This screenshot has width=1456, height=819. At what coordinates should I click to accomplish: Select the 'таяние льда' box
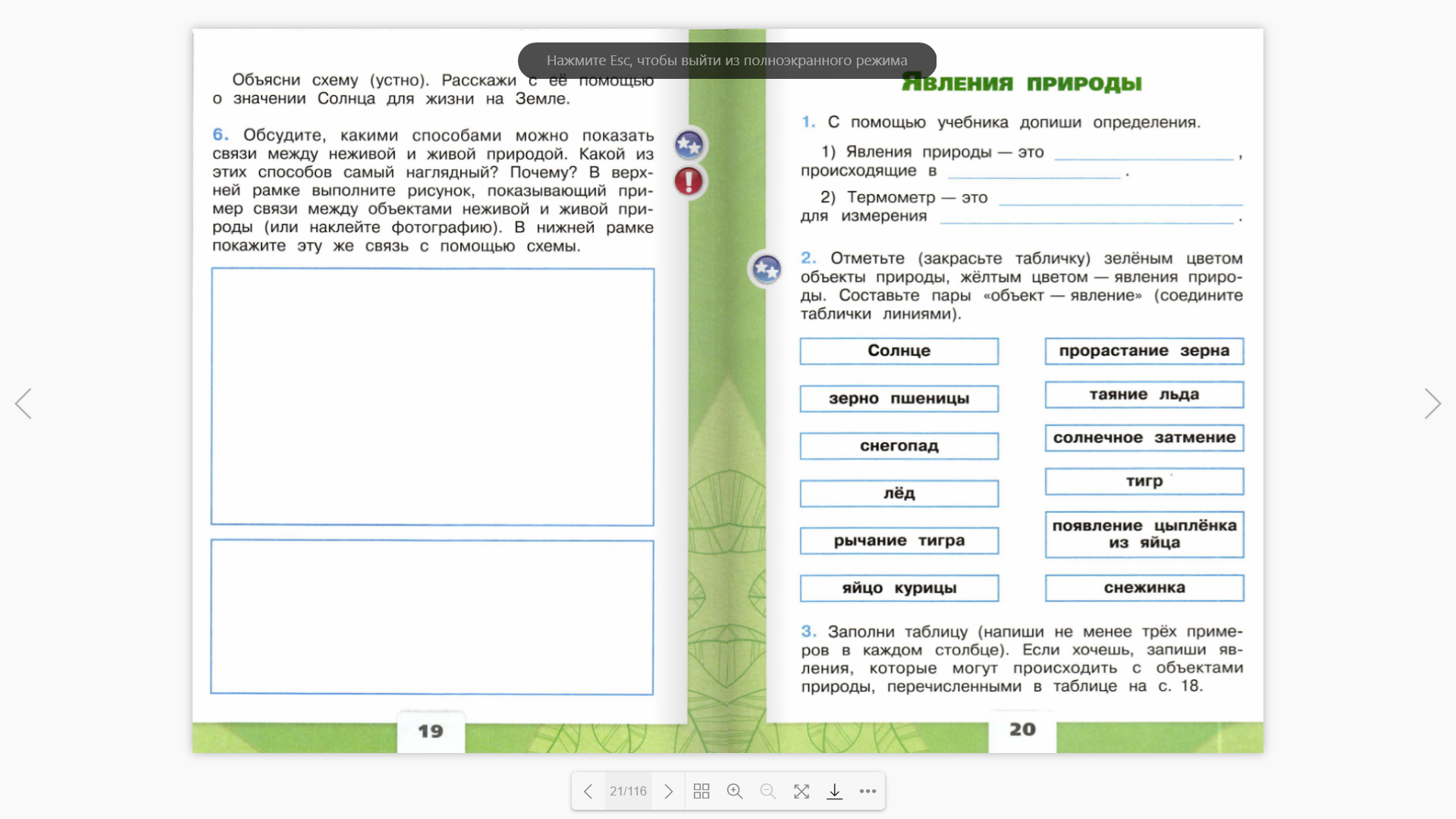click(x=1144, y=394)
